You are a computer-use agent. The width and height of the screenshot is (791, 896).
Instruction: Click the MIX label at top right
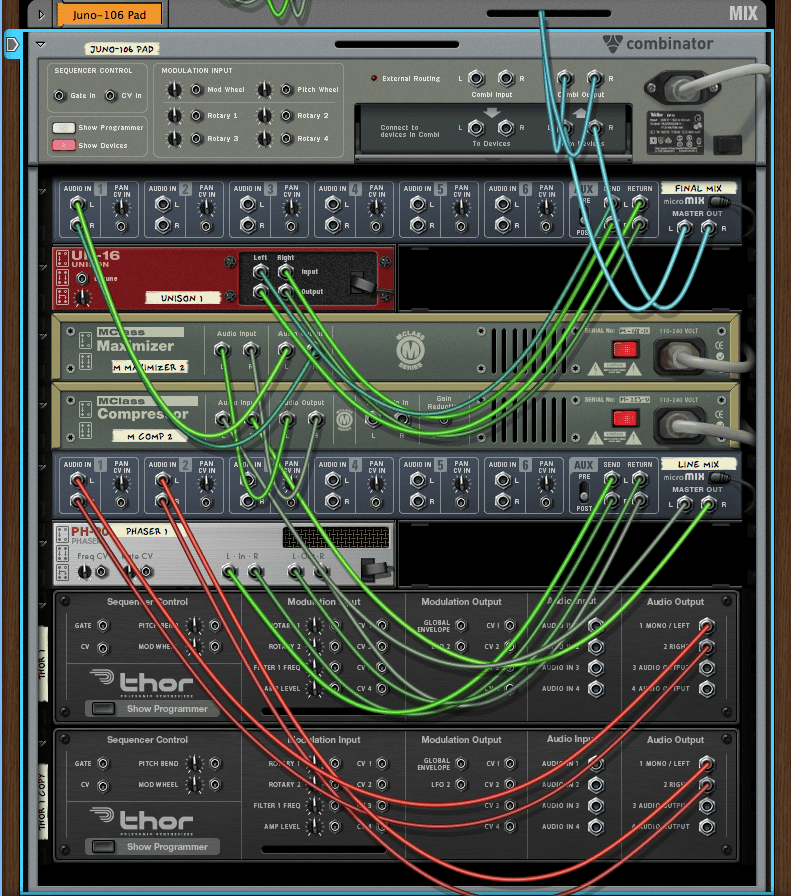tap(743, 13)
